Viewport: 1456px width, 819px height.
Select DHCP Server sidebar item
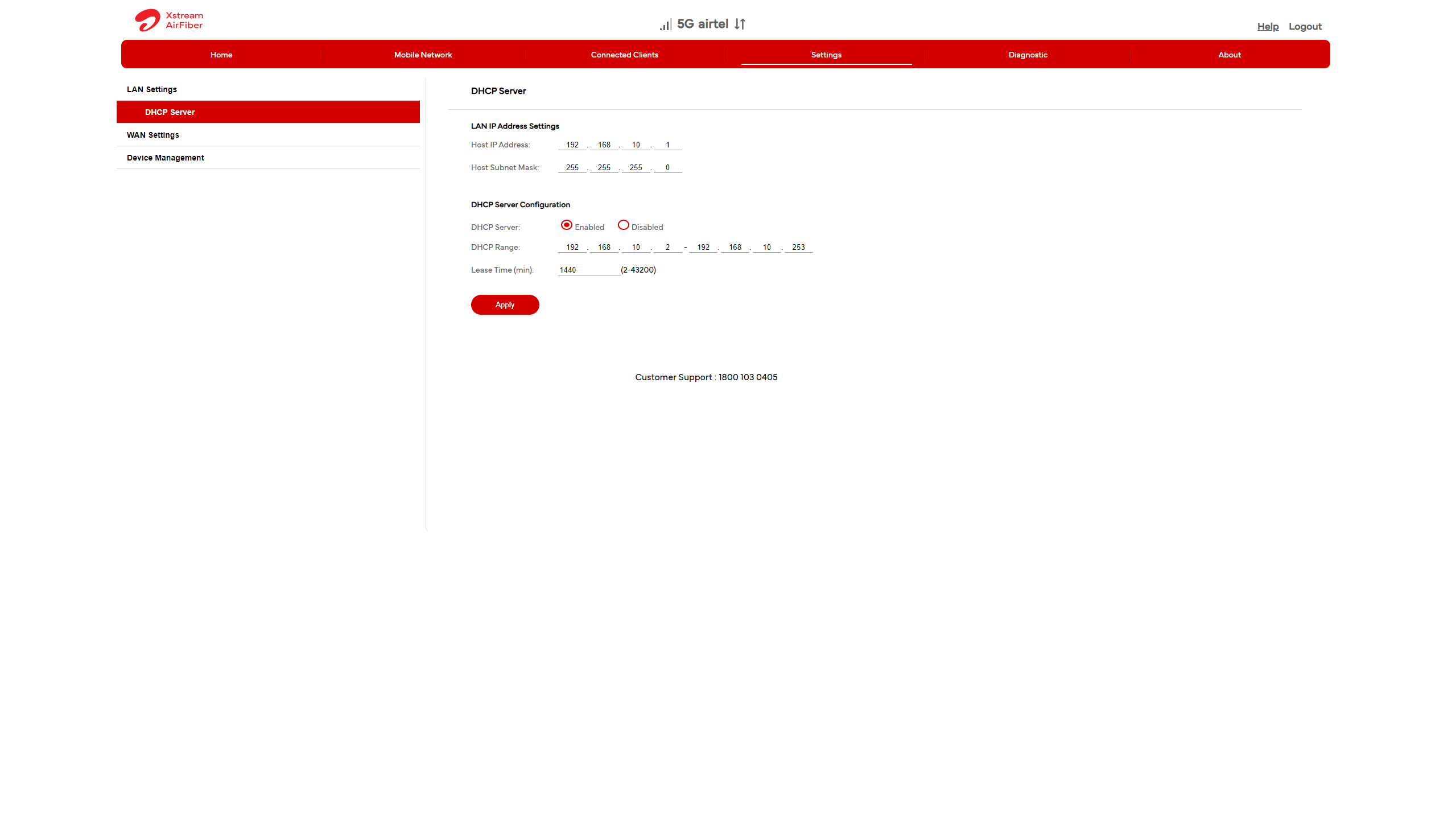(x=268, y=112)
